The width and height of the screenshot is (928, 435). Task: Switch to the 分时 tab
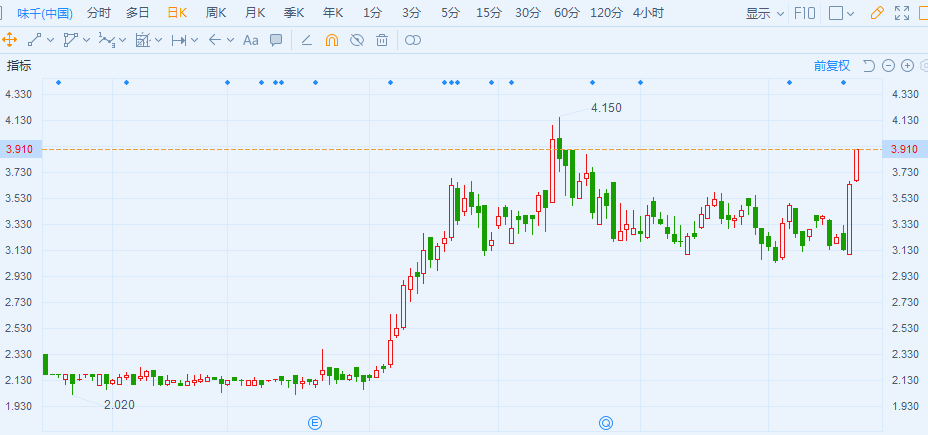pos(98,13)
